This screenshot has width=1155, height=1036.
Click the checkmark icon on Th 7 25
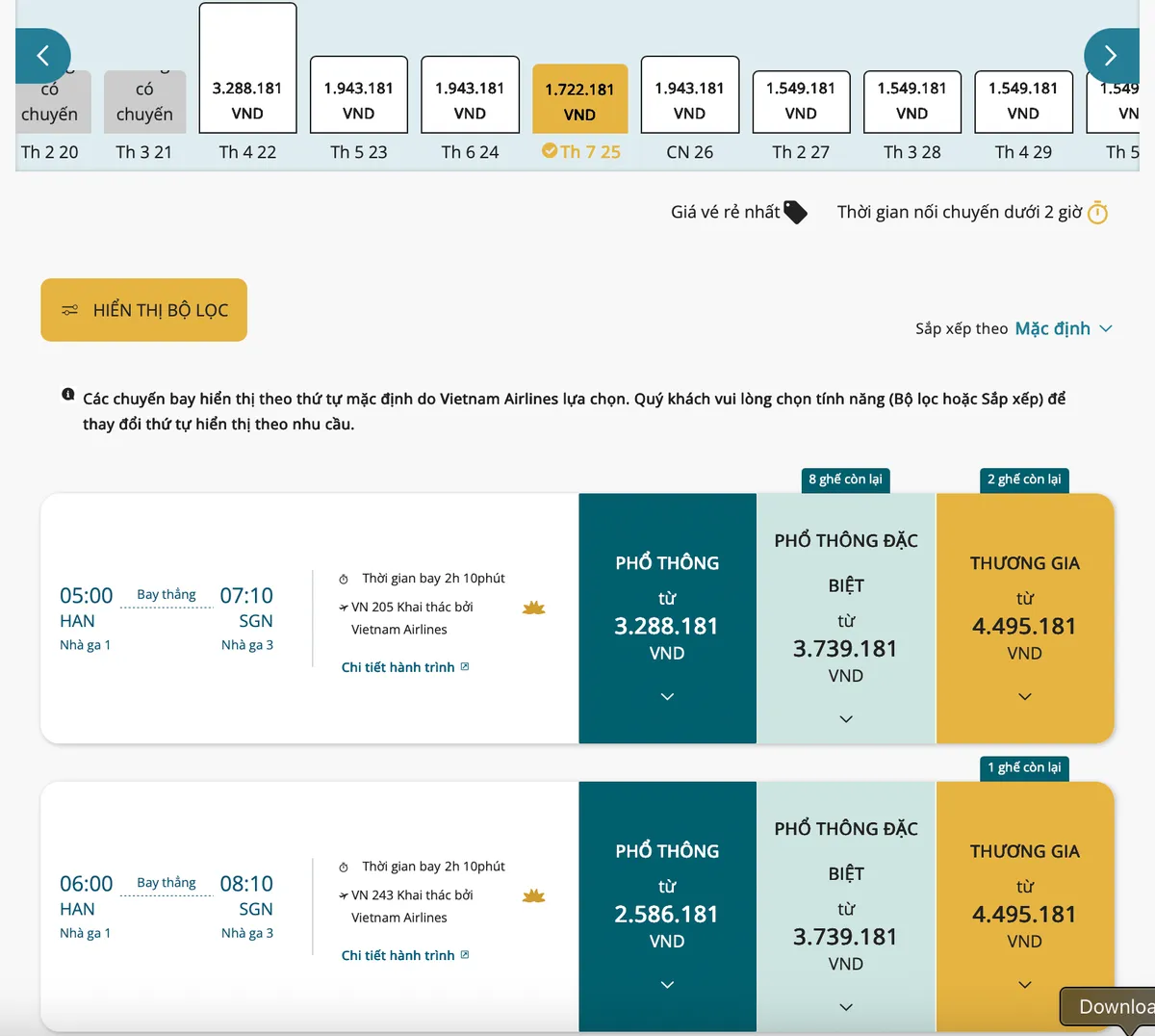pyautogui.click(x=550, y=151)
